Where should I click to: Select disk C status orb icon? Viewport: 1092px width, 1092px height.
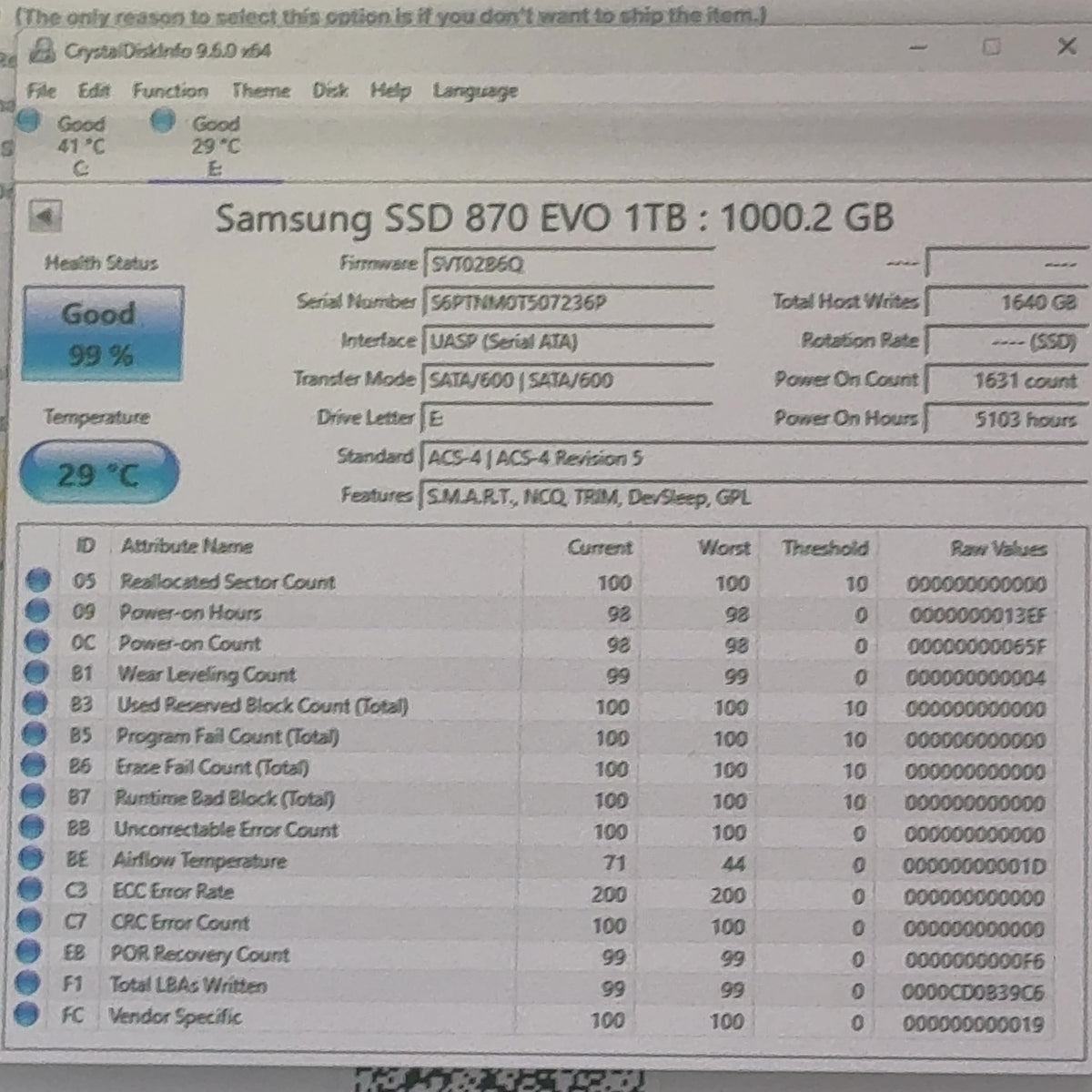29,120
